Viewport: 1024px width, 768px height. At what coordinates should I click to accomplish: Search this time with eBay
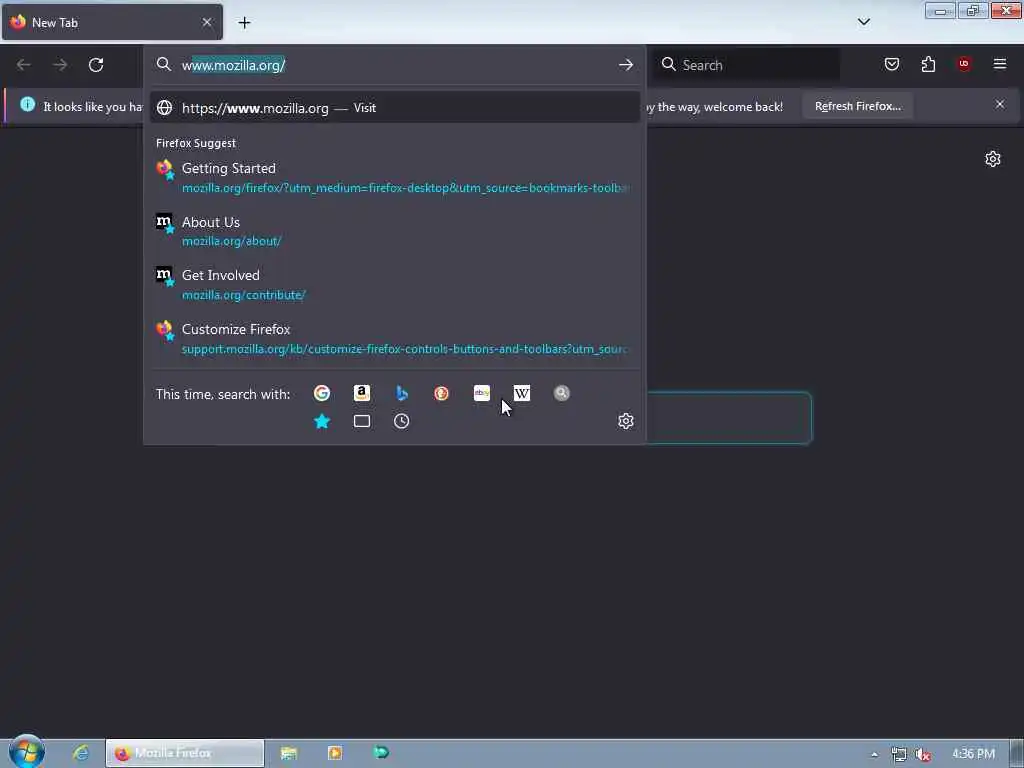pos(482,393)
